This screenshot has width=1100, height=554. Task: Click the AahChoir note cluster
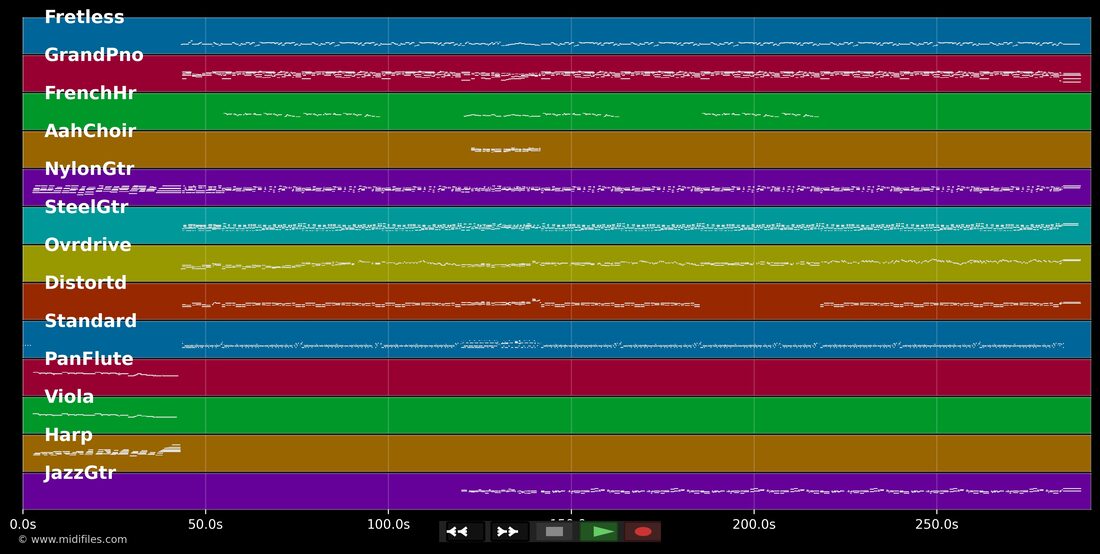pos(506,149)
